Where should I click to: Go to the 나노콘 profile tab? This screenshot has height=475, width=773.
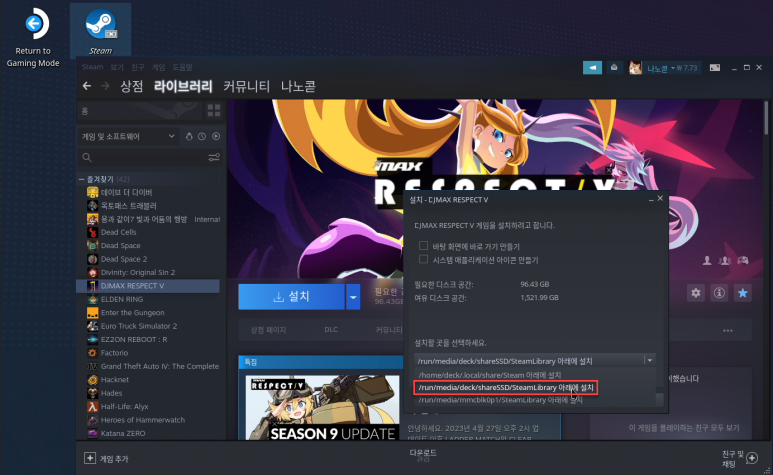(298, 86)
